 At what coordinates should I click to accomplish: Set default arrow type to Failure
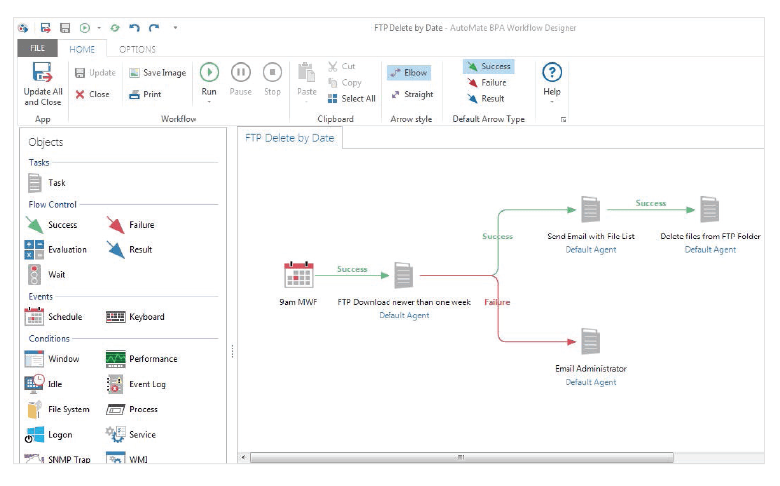(487, 83)
